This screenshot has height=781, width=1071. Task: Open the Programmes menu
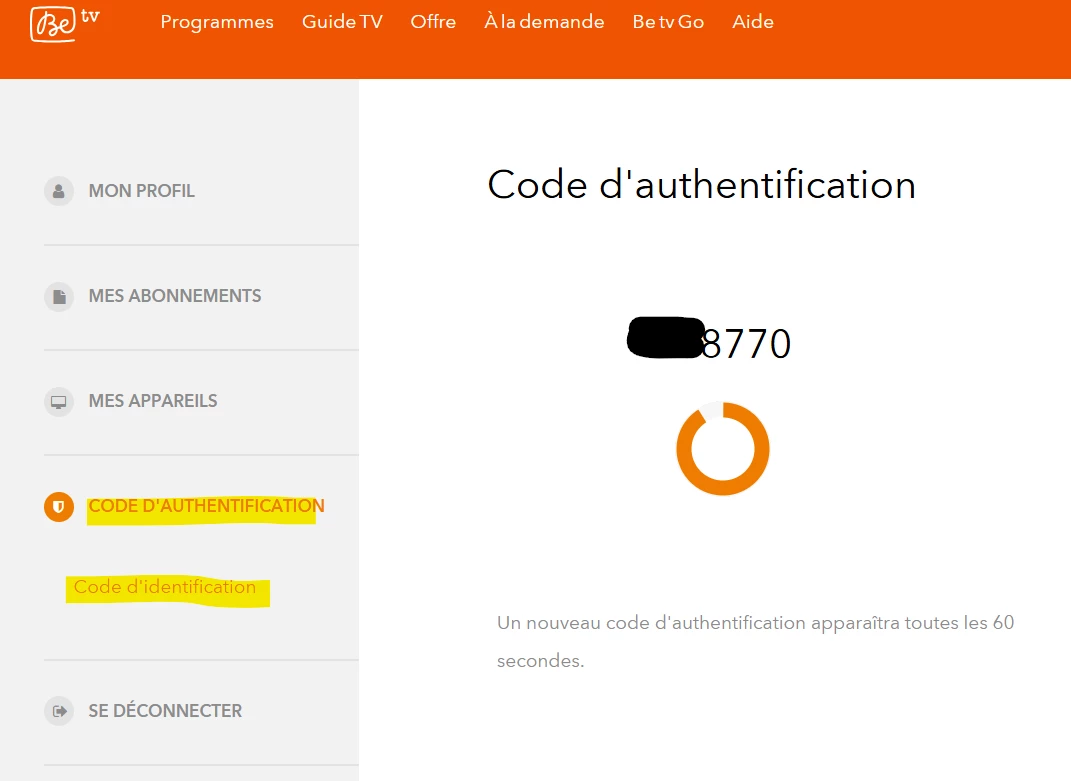(217, 22)
